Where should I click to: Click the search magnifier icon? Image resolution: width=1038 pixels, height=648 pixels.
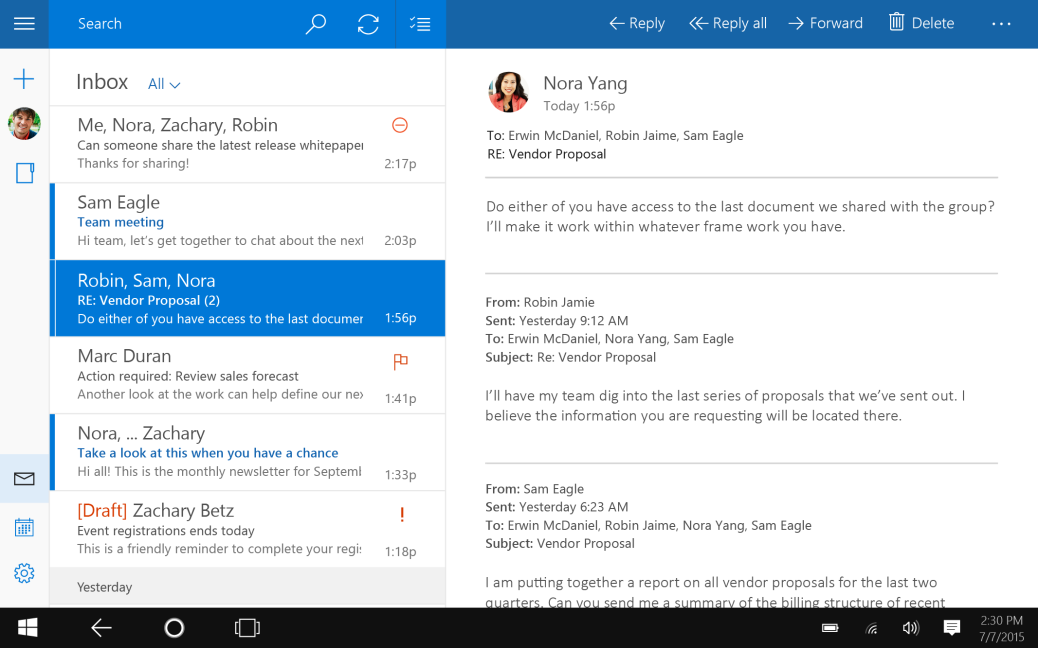point(316,24)
